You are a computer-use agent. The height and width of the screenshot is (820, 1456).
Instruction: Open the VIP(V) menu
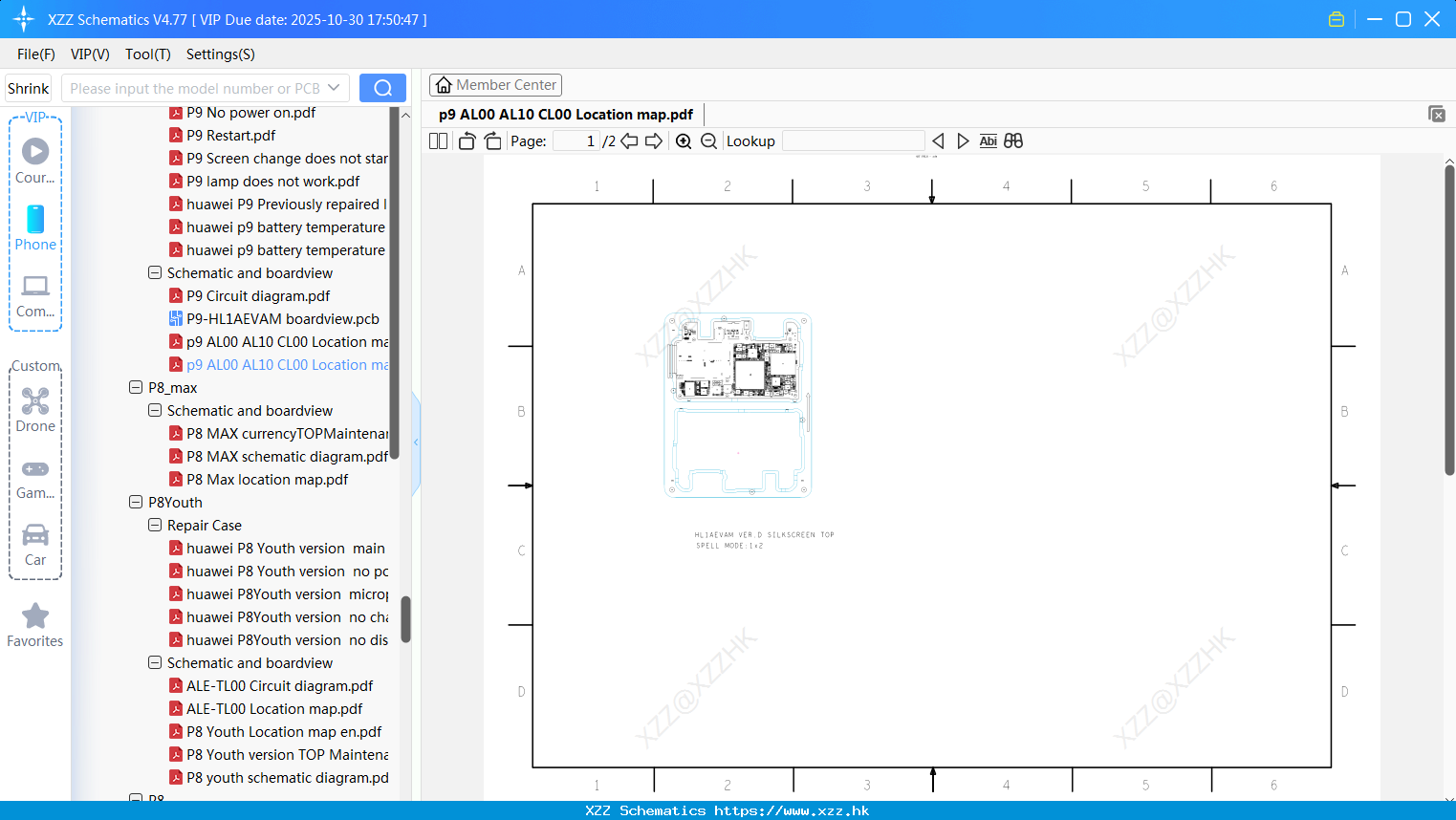pos(90,54)
